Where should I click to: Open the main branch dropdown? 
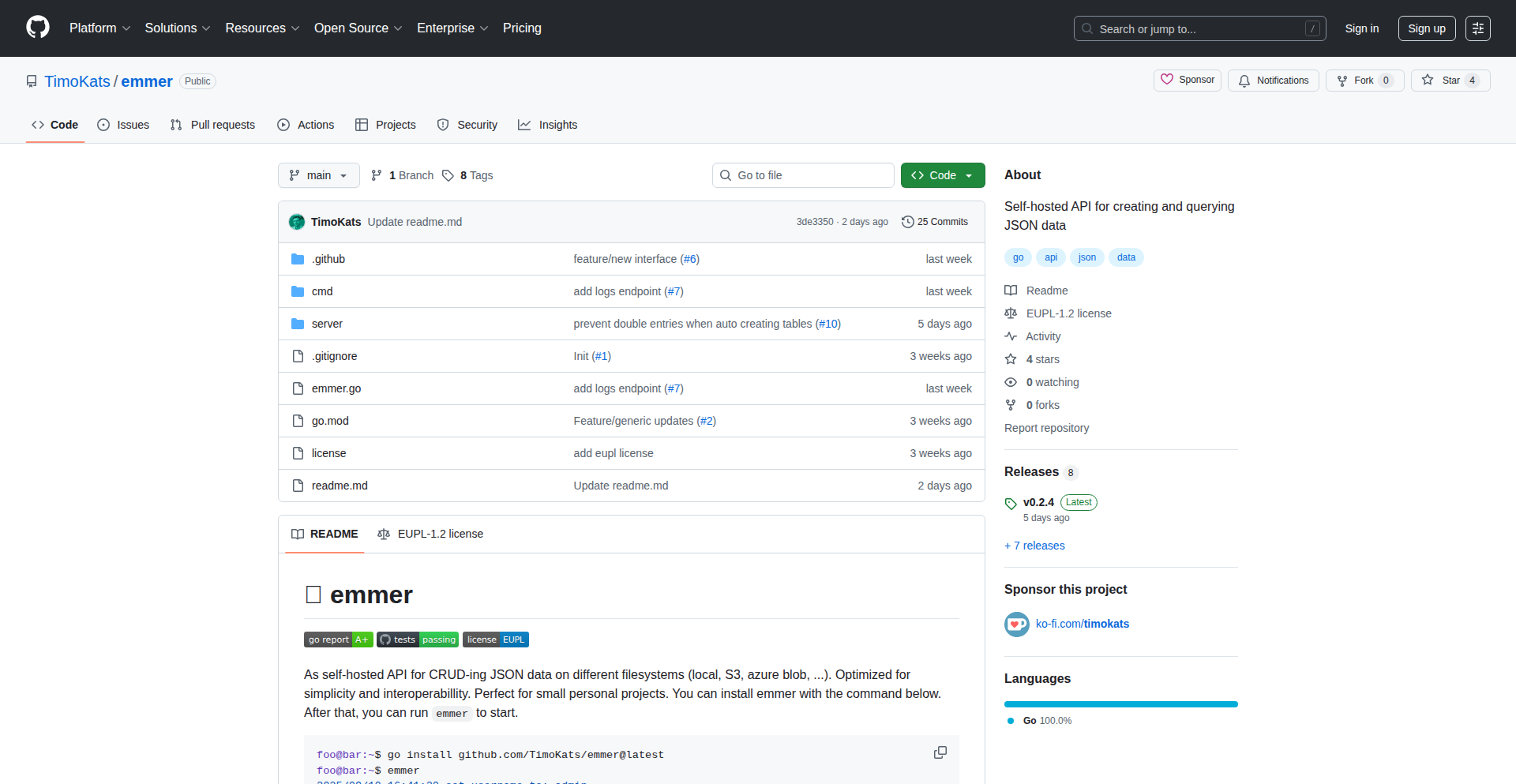tap(319, 175)
